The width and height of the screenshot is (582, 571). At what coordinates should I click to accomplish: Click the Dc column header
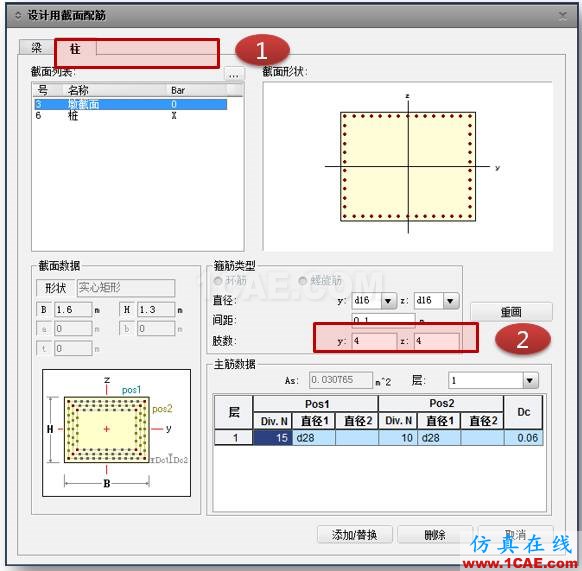pyautogui.click(x=523, y=412)
